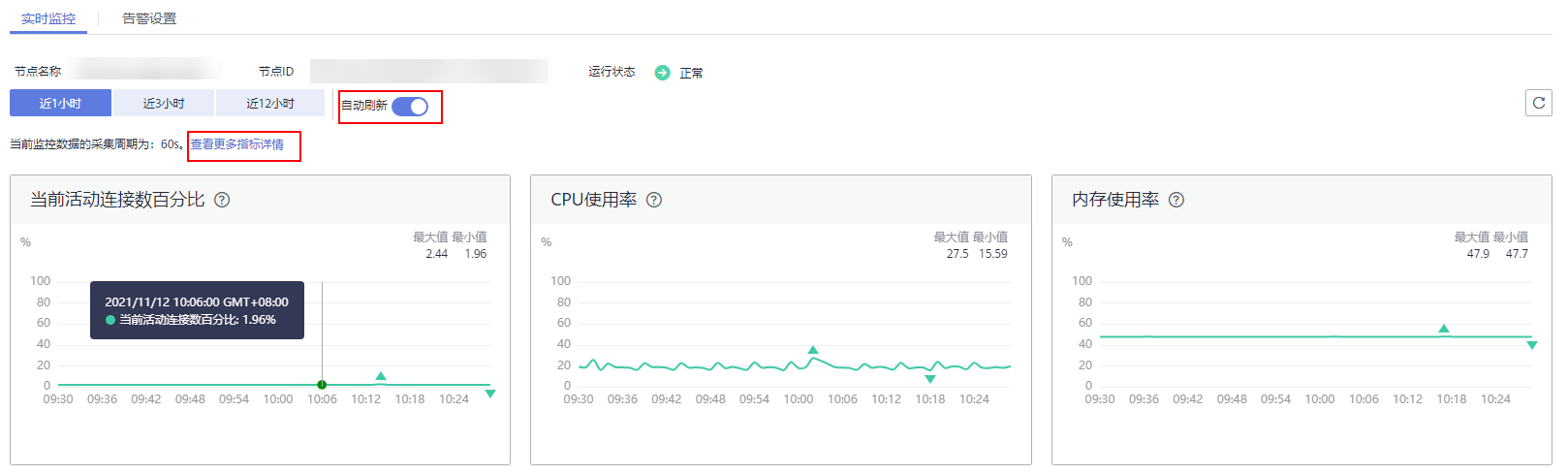Click the 内存使用率 chart title
Screen dimensions: 1568x475
tap(1114, 200)
